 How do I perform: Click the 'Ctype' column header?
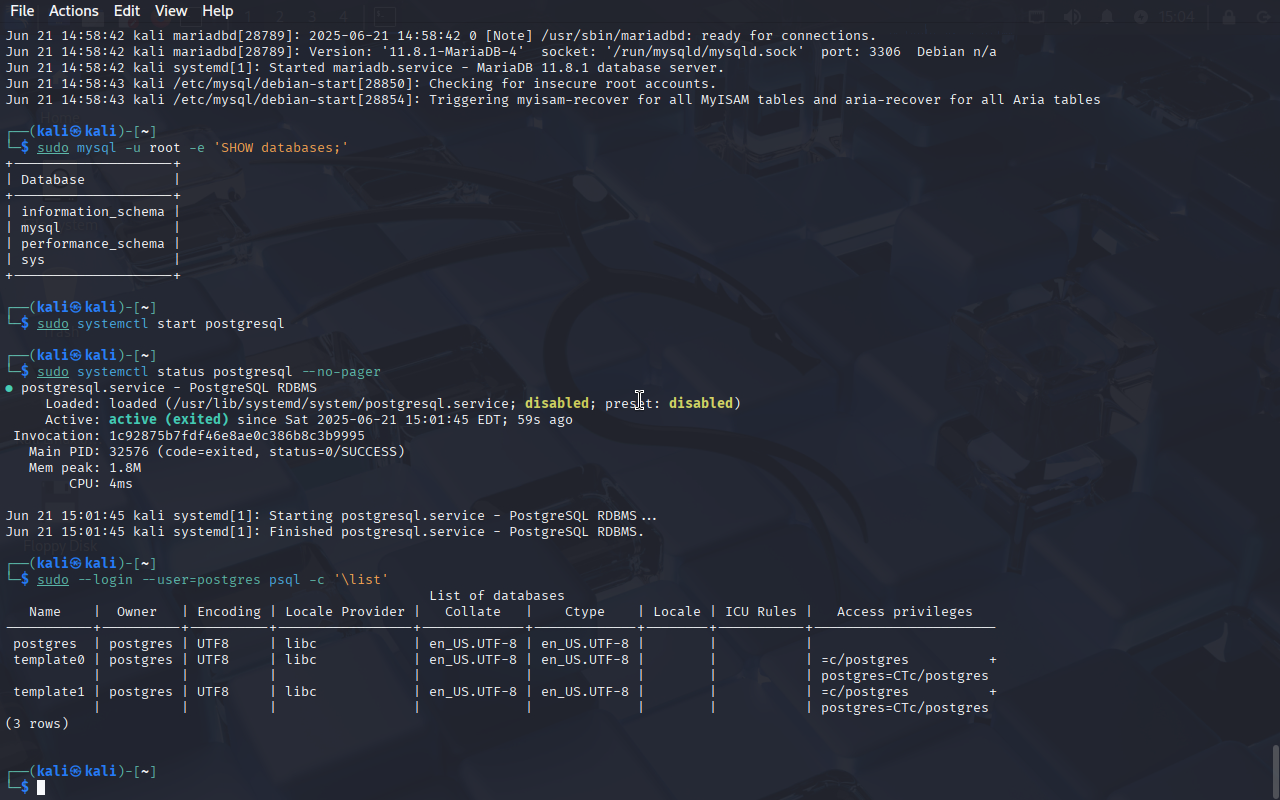tap(585, 612)
